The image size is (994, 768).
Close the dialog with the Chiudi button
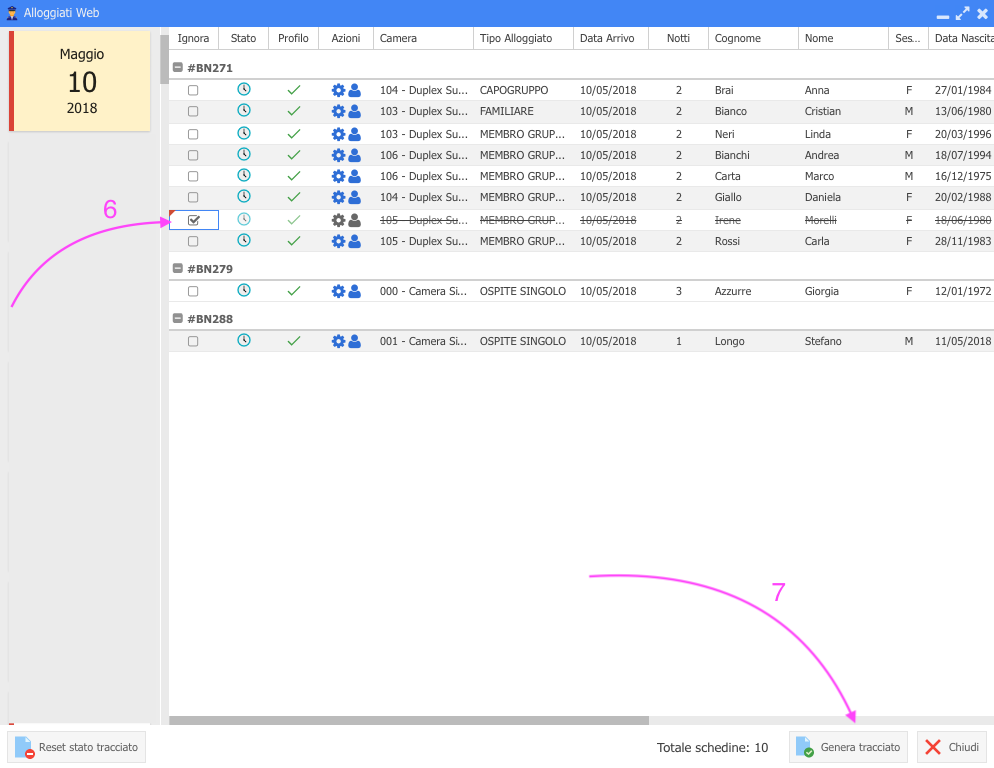[952, 747]
